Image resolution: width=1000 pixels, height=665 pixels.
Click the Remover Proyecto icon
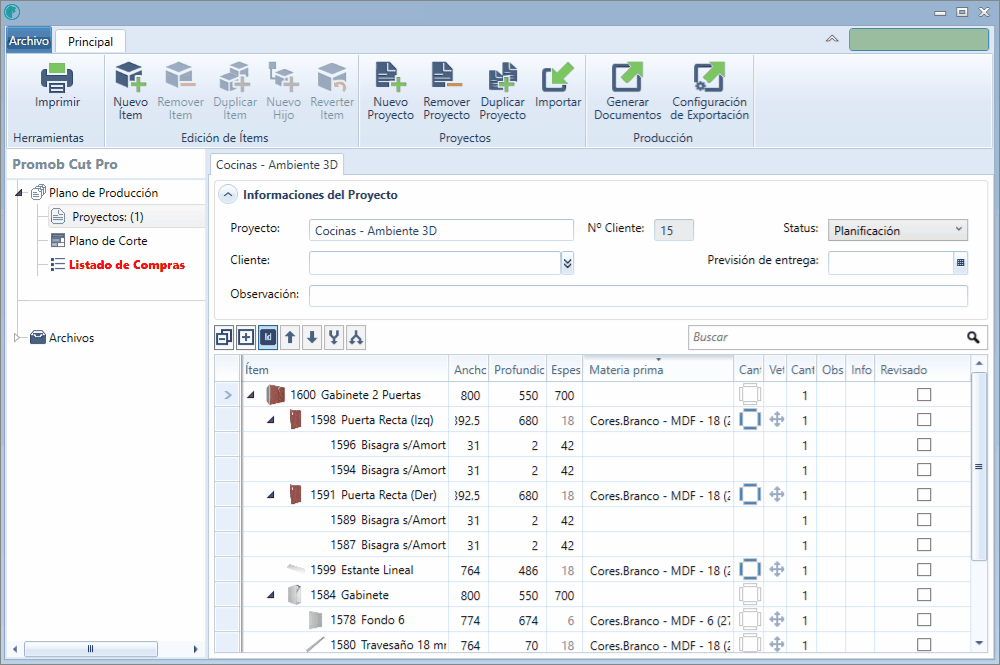pos(446,77)
